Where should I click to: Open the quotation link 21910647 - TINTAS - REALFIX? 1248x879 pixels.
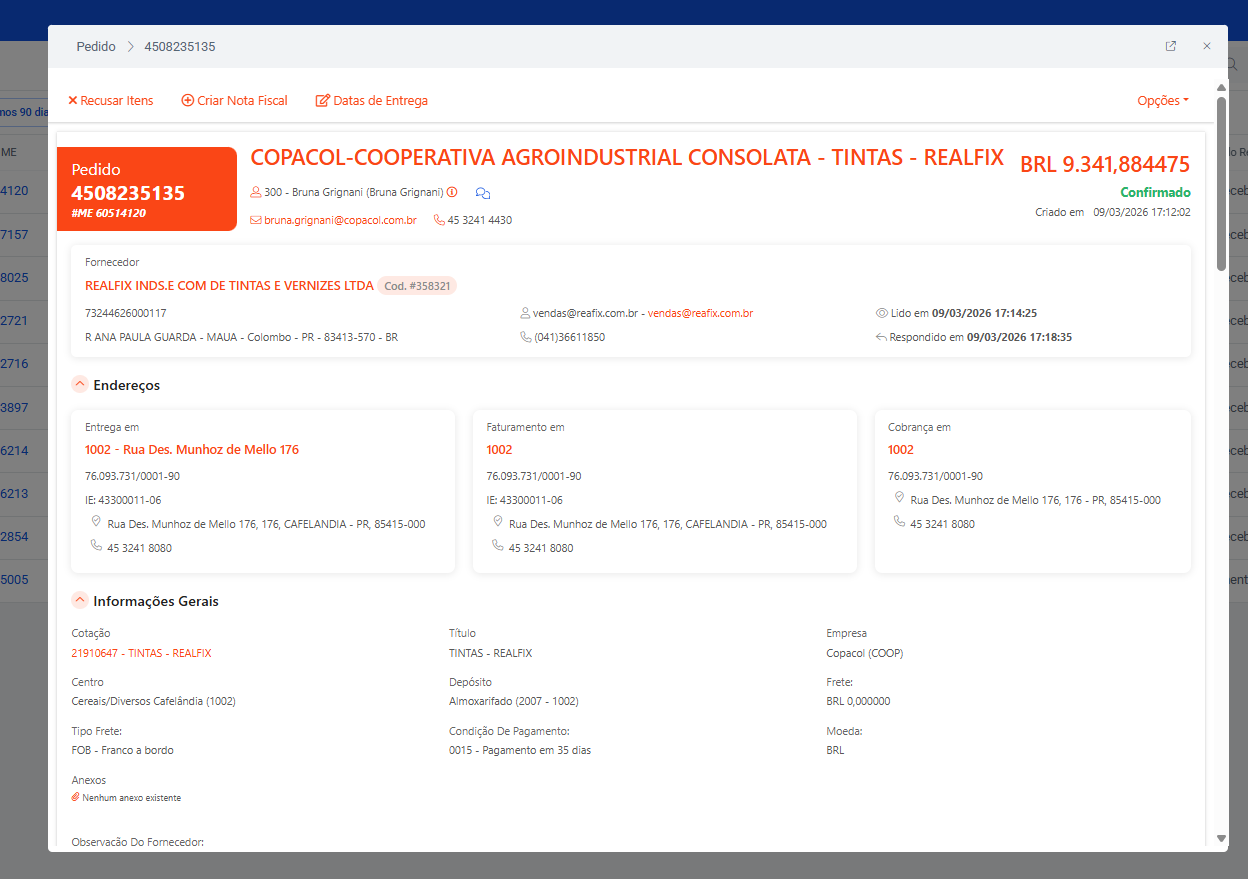[x=141, y=653]
